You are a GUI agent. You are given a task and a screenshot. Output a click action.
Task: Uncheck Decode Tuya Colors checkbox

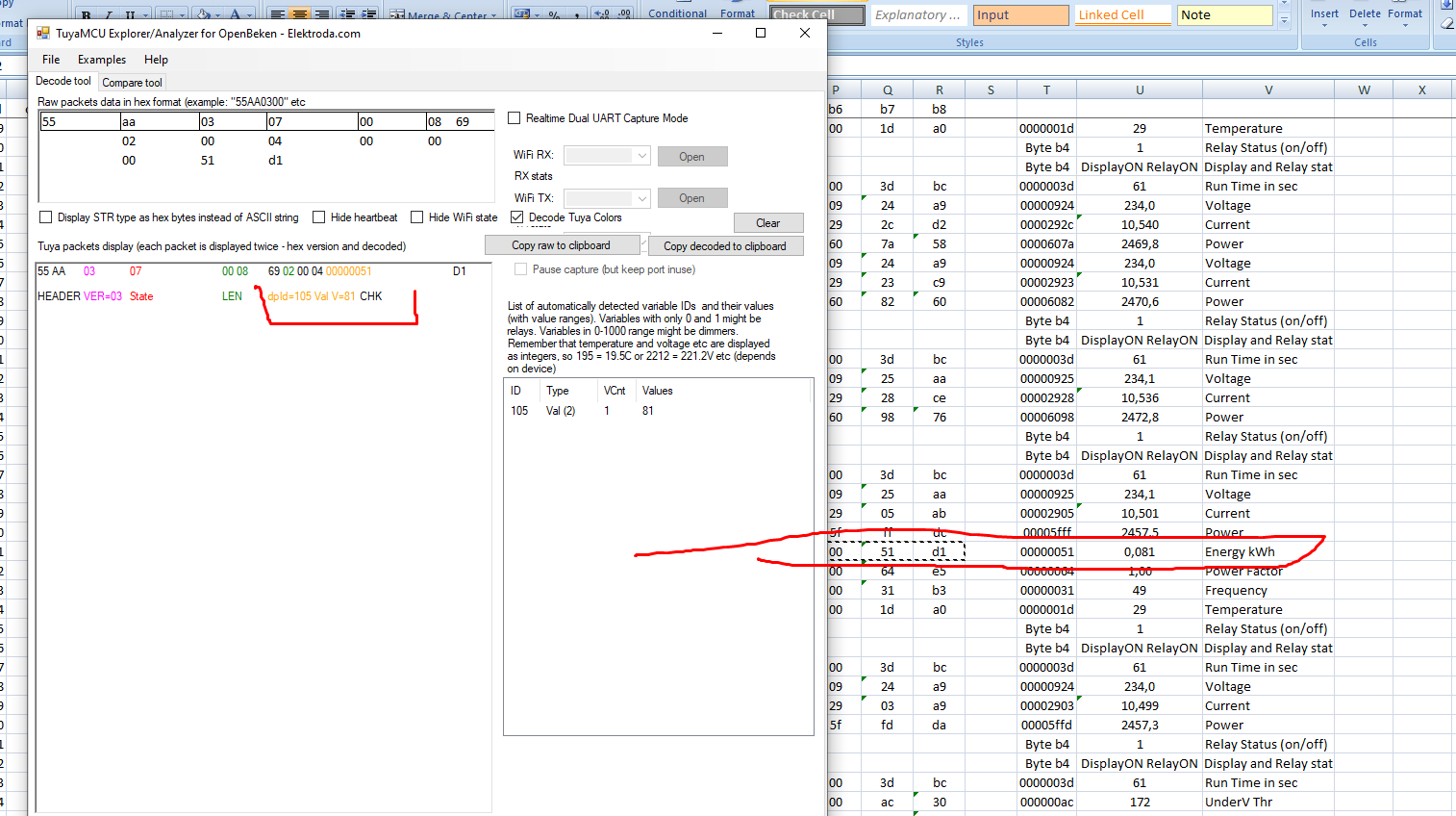pos(516,217)
